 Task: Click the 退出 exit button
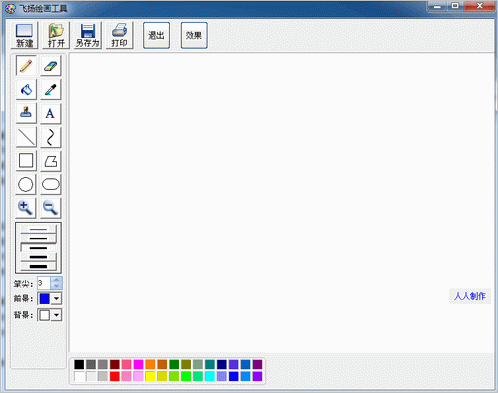(156, 35)
